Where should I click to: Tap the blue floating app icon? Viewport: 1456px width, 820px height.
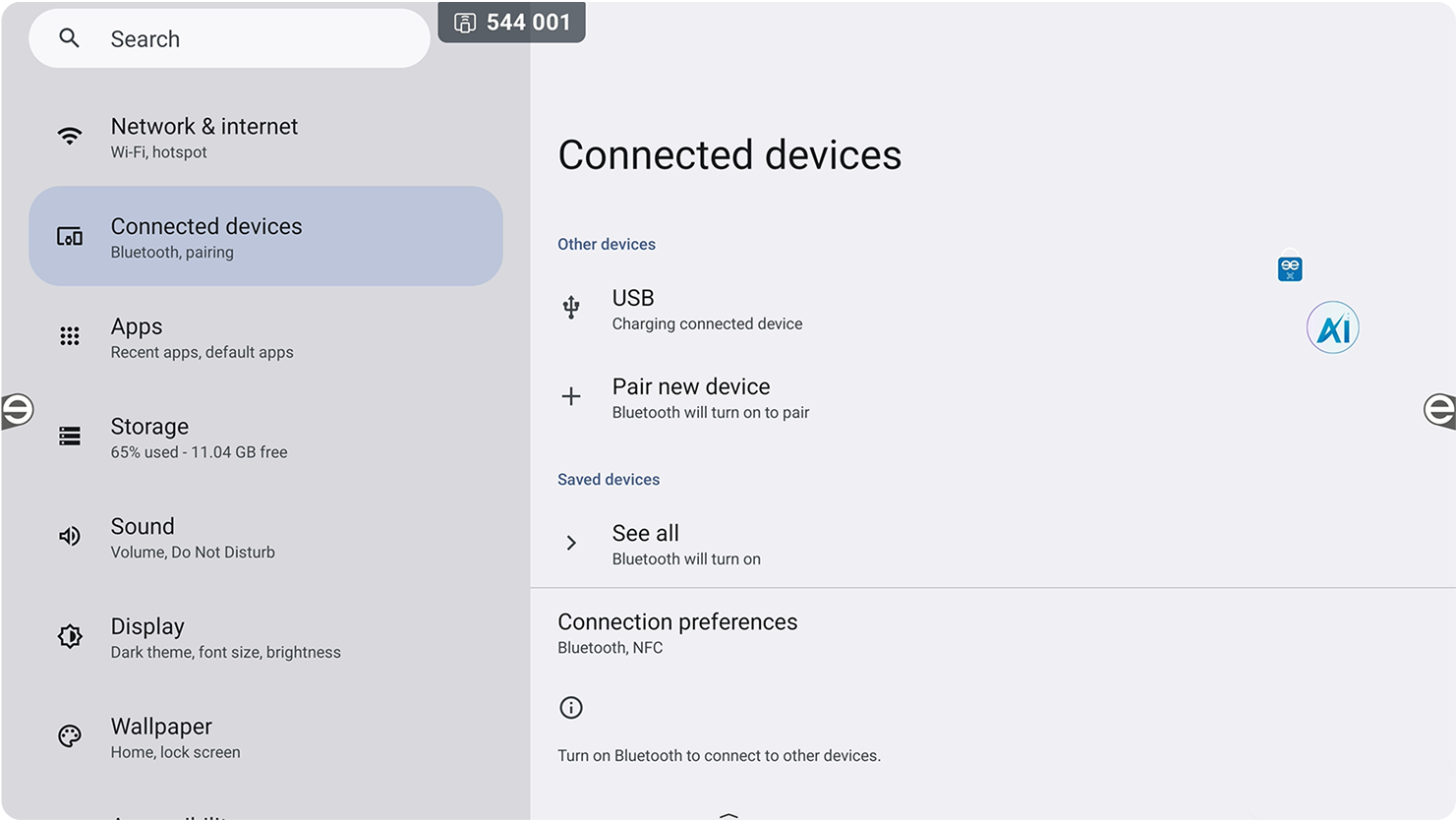tap(1290, 267)
